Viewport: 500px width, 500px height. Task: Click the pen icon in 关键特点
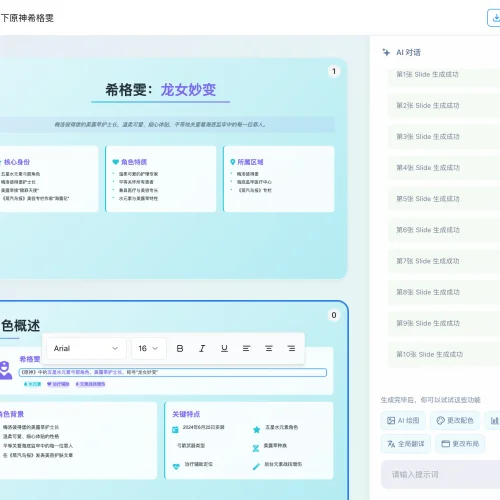[256, 467]
